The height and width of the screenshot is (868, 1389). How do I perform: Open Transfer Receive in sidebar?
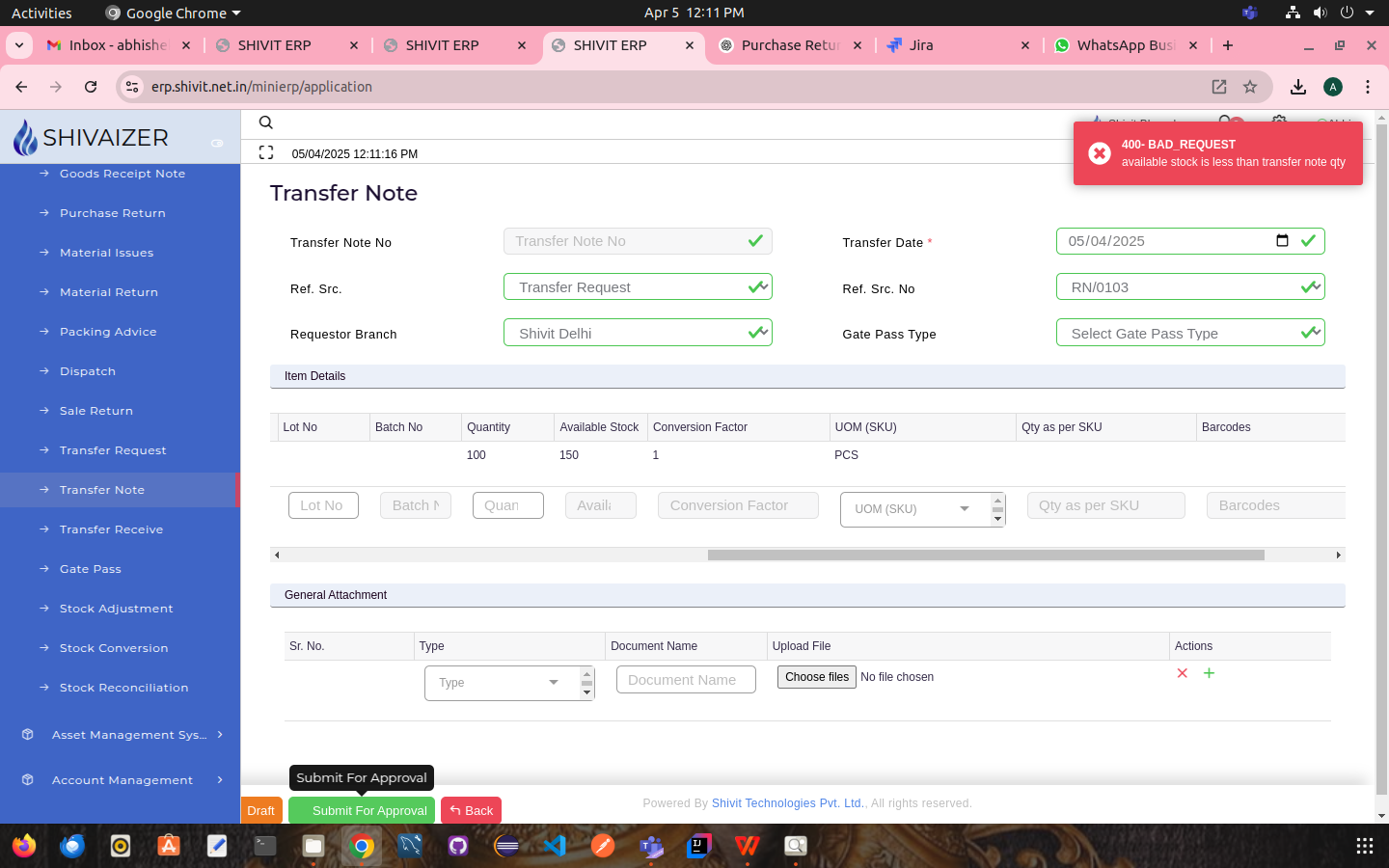(111, 529)
